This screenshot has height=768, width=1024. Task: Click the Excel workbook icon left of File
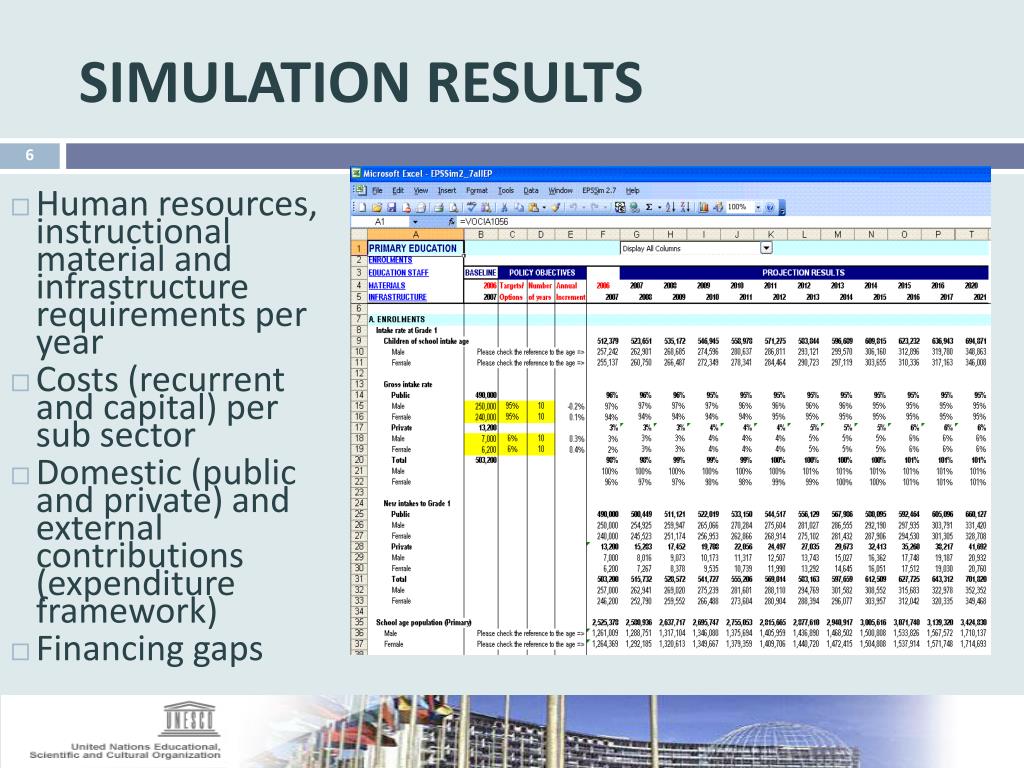click(360, 191)
